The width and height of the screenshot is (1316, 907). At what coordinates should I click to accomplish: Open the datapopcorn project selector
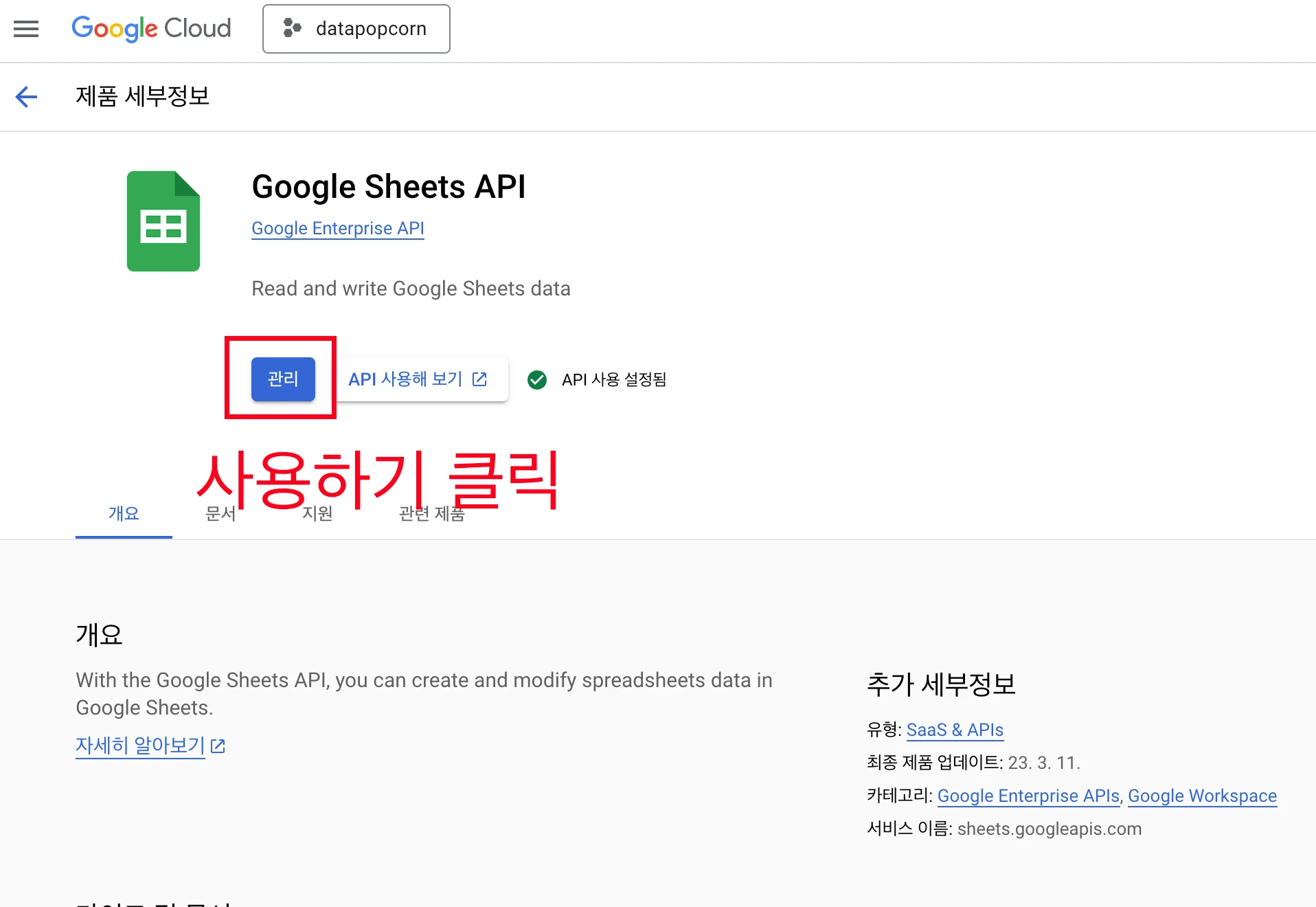356,29
